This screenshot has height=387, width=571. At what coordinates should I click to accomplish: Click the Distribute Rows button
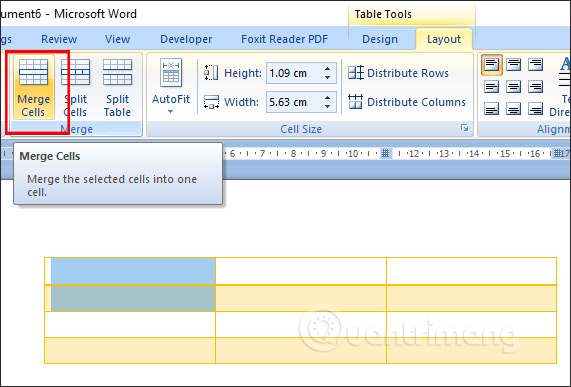(398, 73)
